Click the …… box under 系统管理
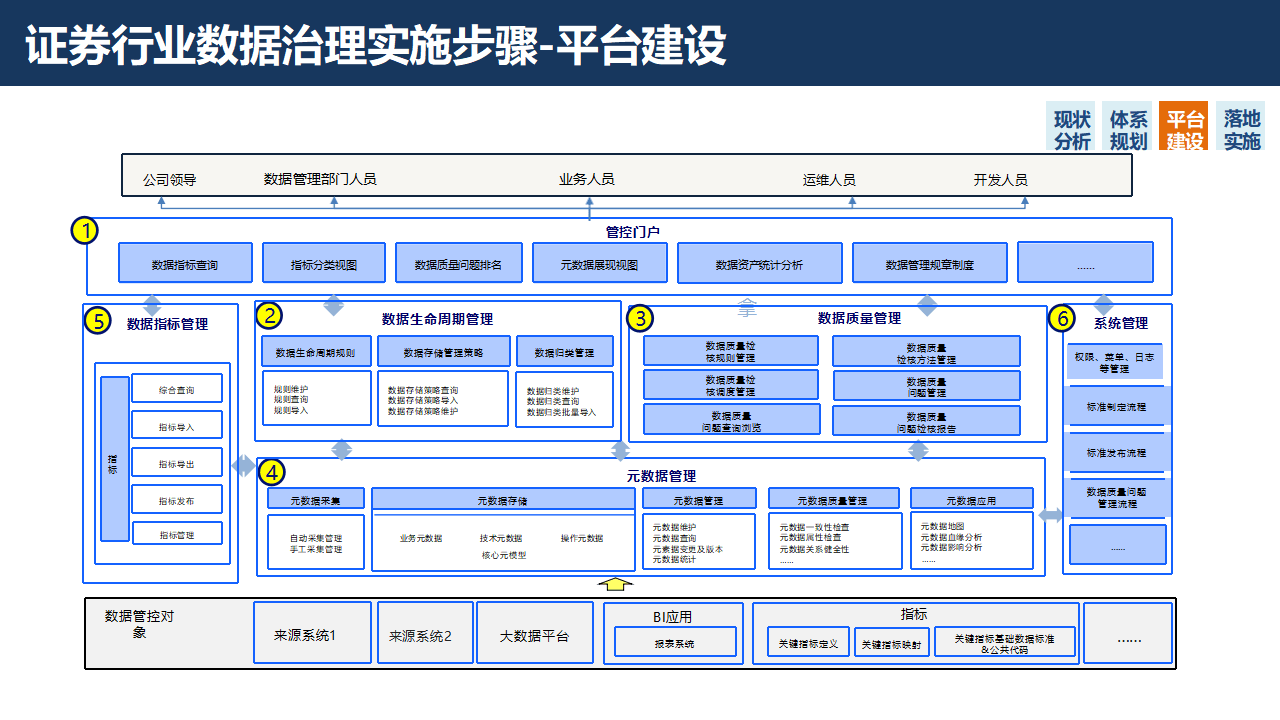 tap(1117, 545)
